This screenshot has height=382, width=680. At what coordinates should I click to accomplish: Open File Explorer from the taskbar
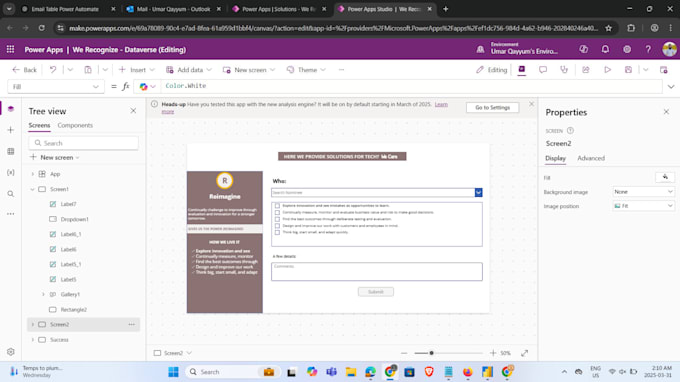[351, 372]
